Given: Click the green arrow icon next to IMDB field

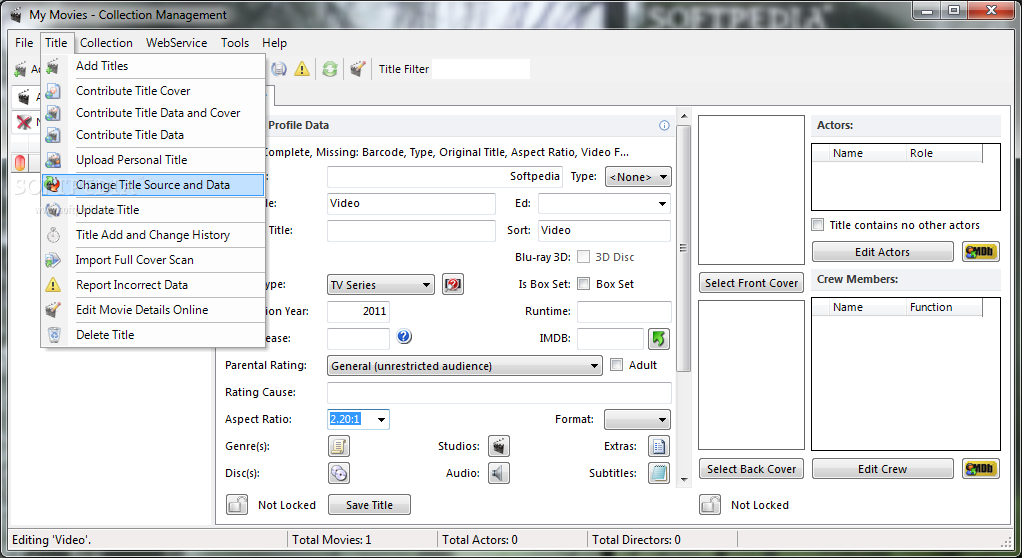Looking at the screenshot, I should (x=658, y=338).
